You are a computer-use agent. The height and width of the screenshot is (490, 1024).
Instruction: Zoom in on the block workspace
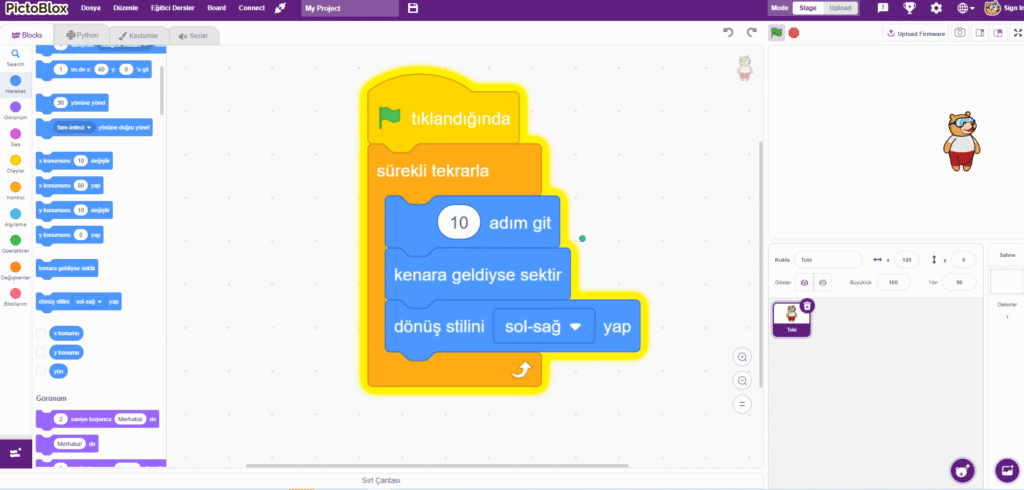pos(741,357)
